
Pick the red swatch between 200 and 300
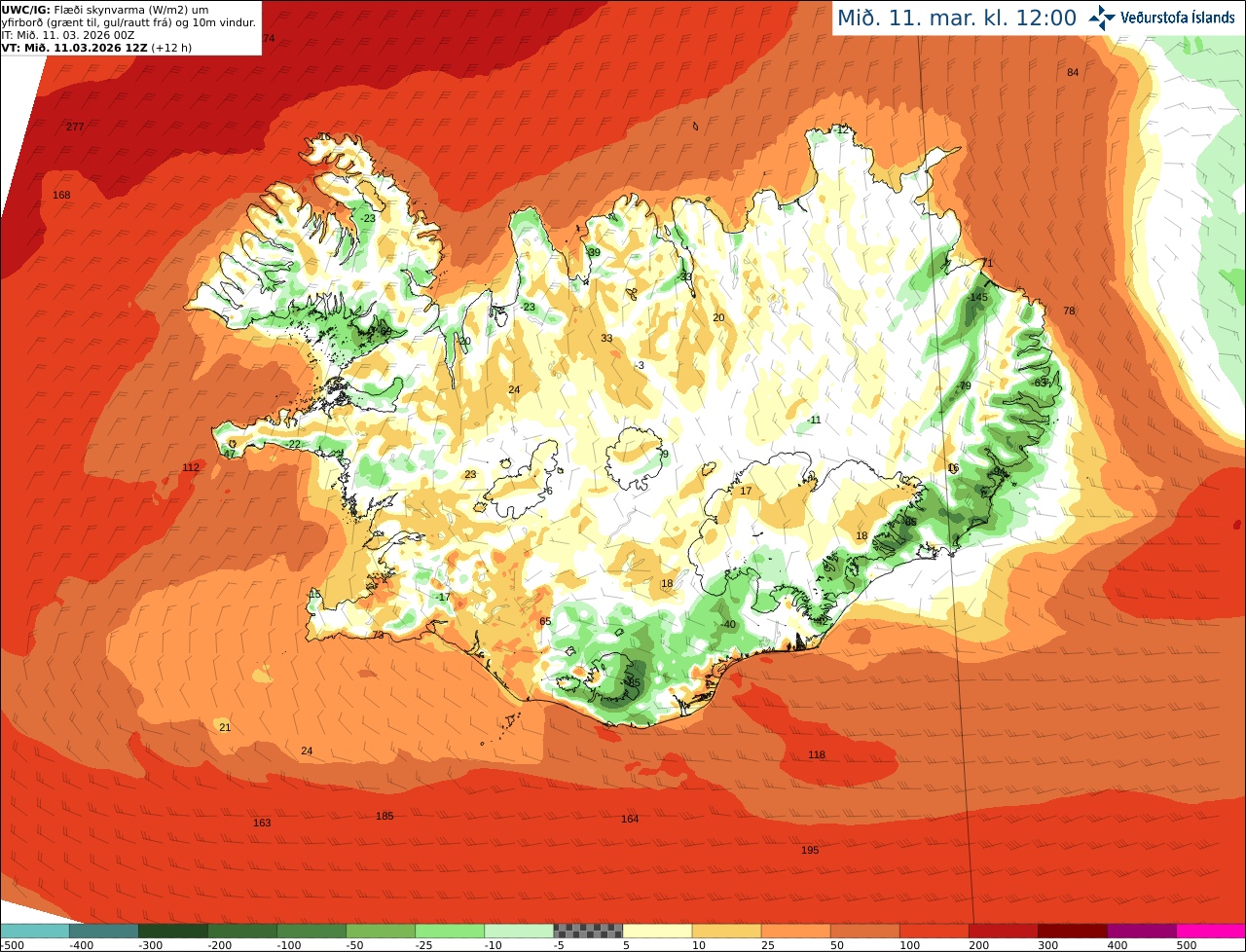1003,931
